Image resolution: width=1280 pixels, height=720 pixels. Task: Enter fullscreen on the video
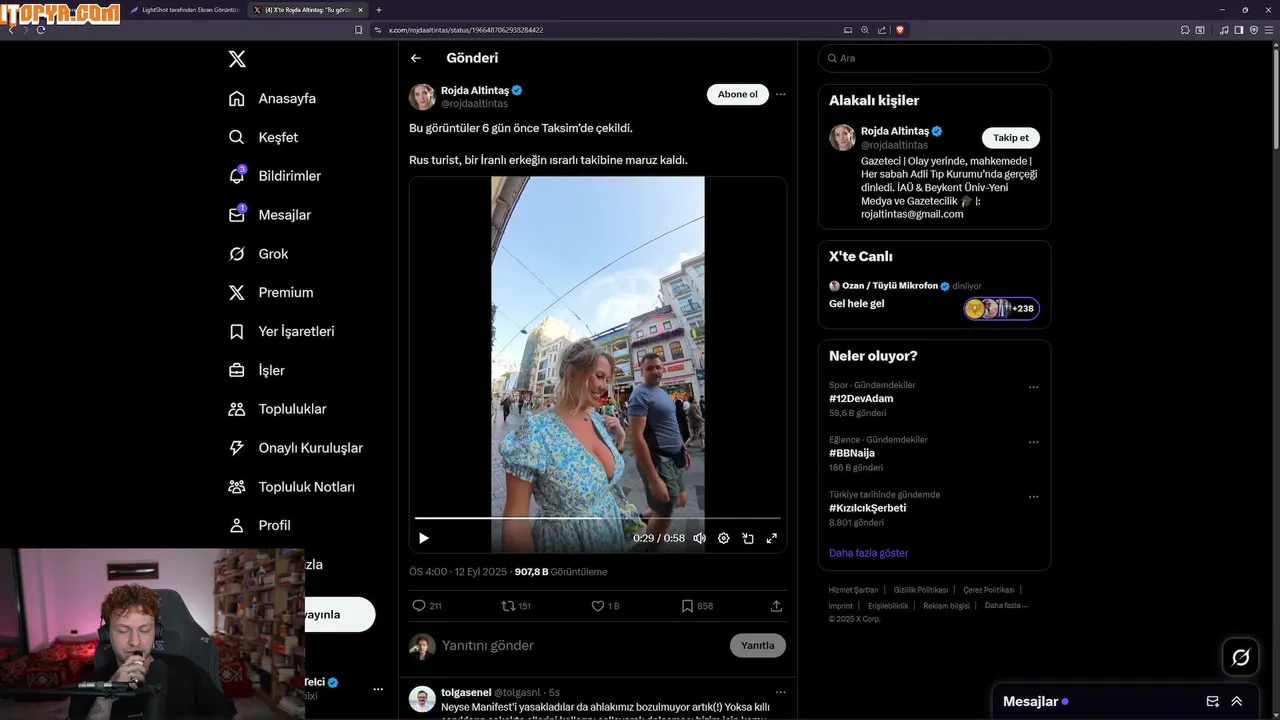(772, 538)
